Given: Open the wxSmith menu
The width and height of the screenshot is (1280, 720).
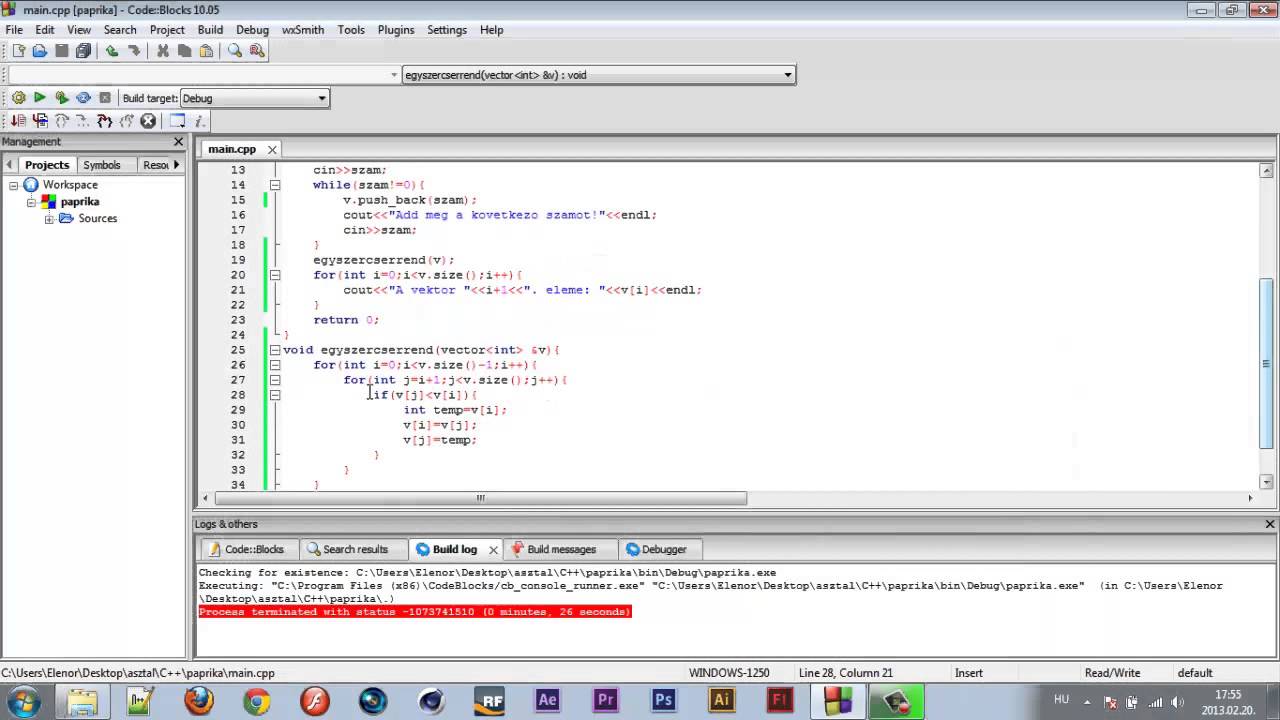Looking at the screenshot, I should [x=303, y=30].
